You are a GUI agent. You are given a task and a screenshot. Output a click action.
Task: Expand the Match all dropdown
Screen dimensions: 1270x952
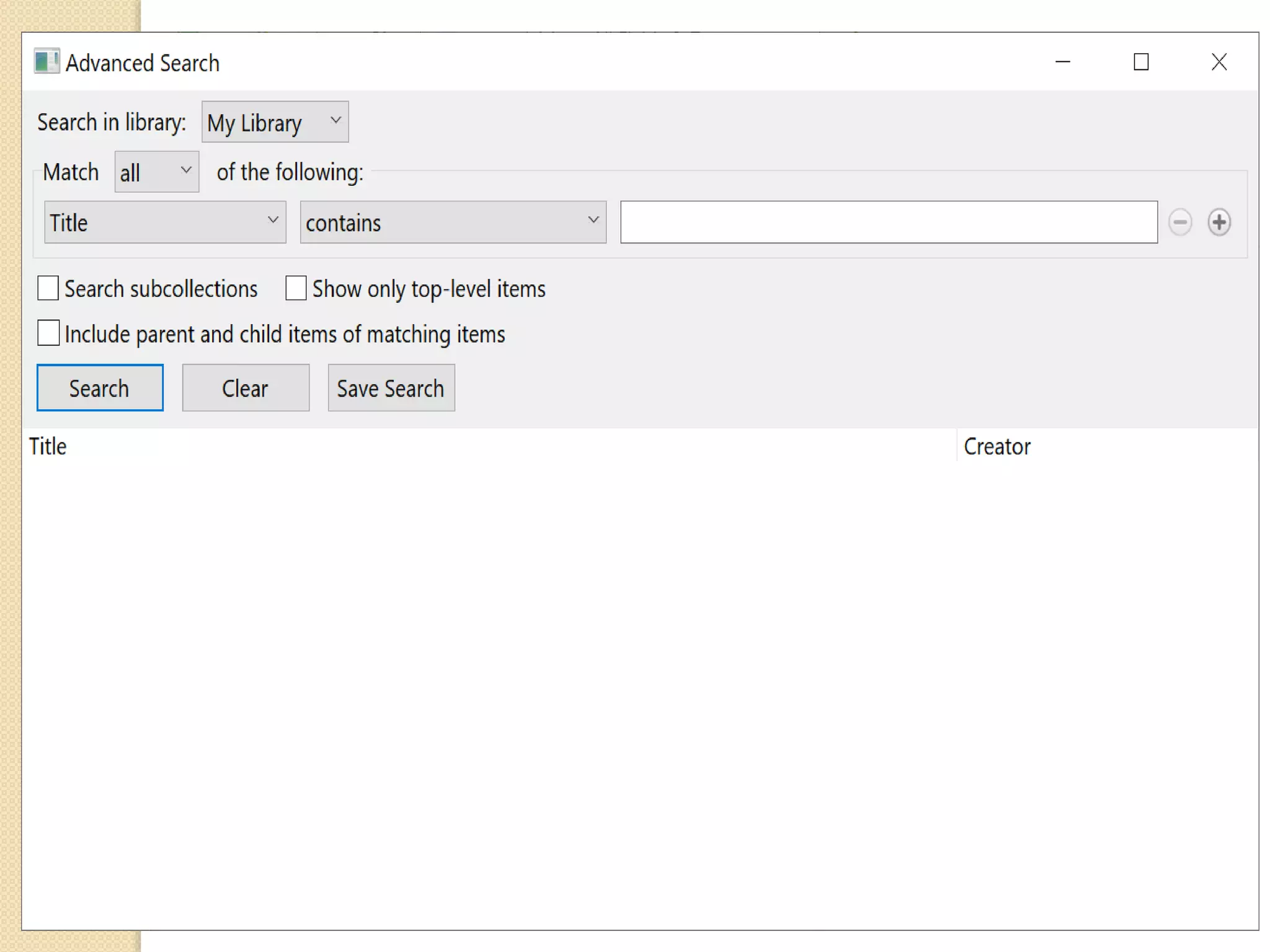156,172
